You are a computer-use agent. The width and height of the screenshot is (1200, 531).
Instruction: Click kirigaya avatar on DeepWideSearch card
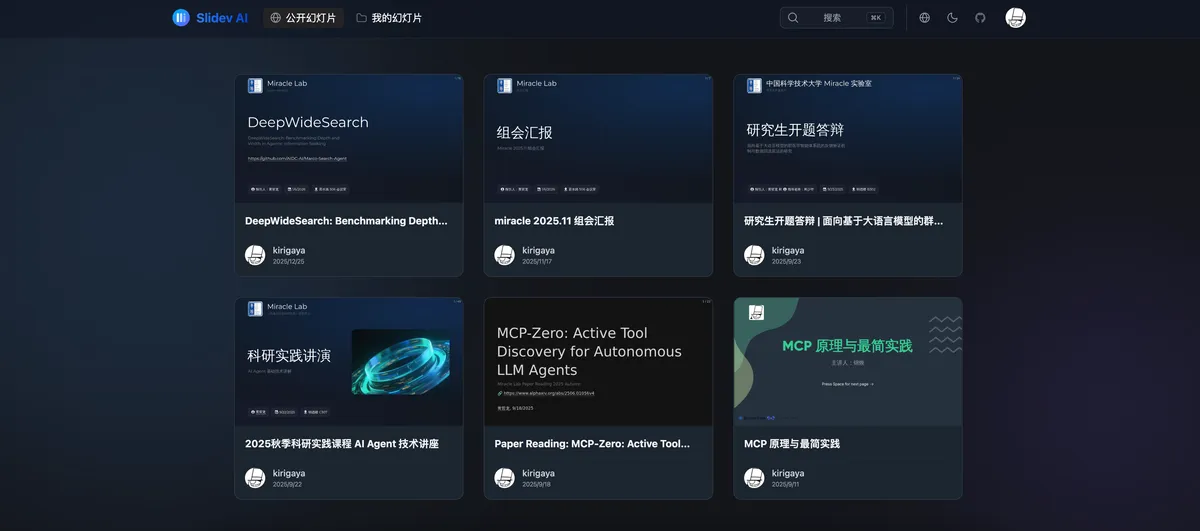pos(255,255)
